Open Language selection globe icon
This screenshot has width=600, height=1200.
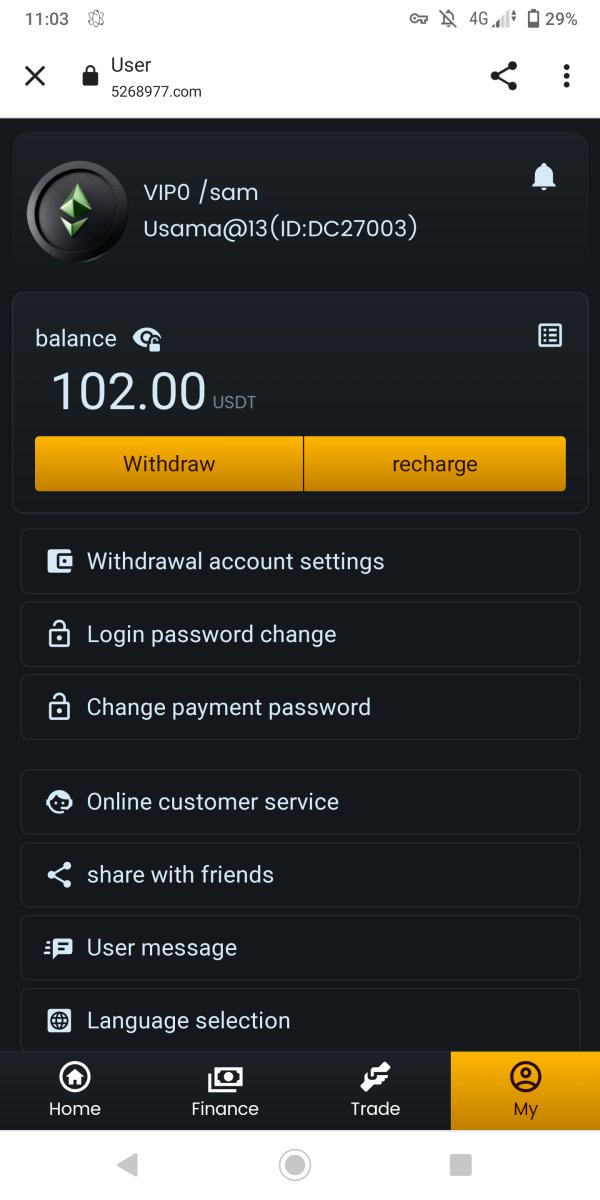[x=60, y=1021]
